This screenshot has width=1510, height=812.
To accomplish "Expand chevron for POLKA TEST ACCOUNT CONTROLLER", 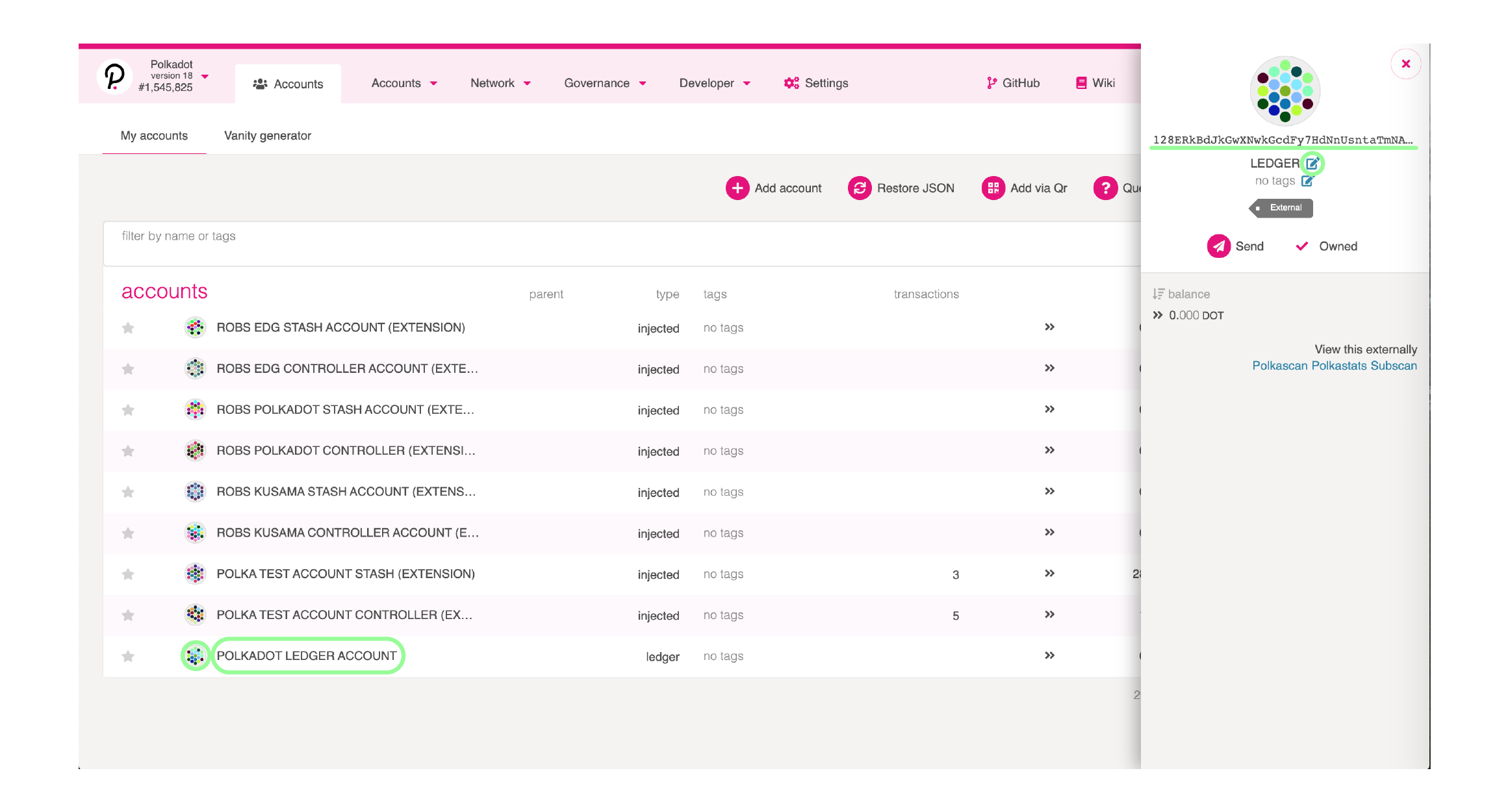I will [1049, 614].
